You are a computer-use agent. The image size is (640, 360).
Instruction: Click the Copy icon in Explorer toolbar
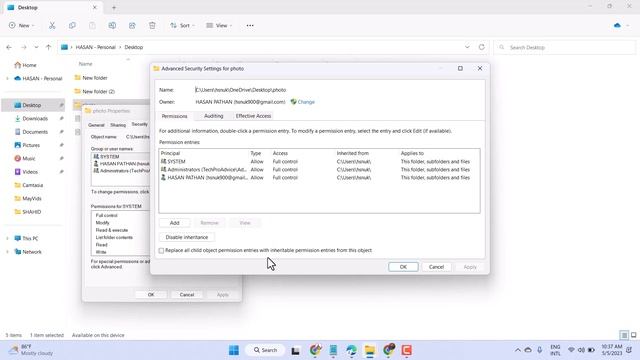(72, 25)
